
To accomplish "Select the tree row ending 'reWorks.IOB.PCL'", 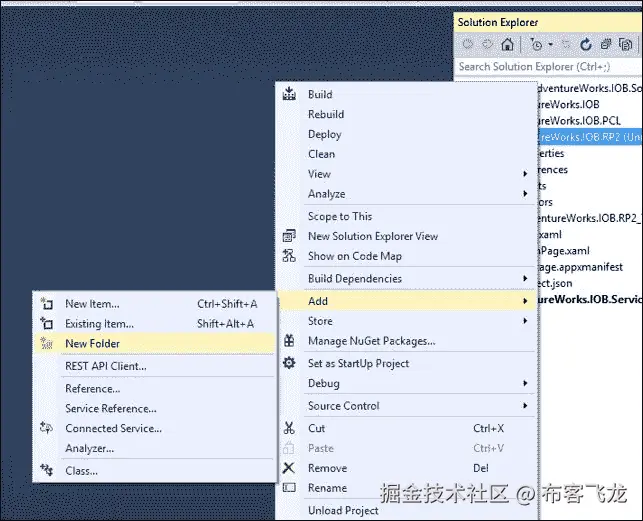I will click(579, 121).
